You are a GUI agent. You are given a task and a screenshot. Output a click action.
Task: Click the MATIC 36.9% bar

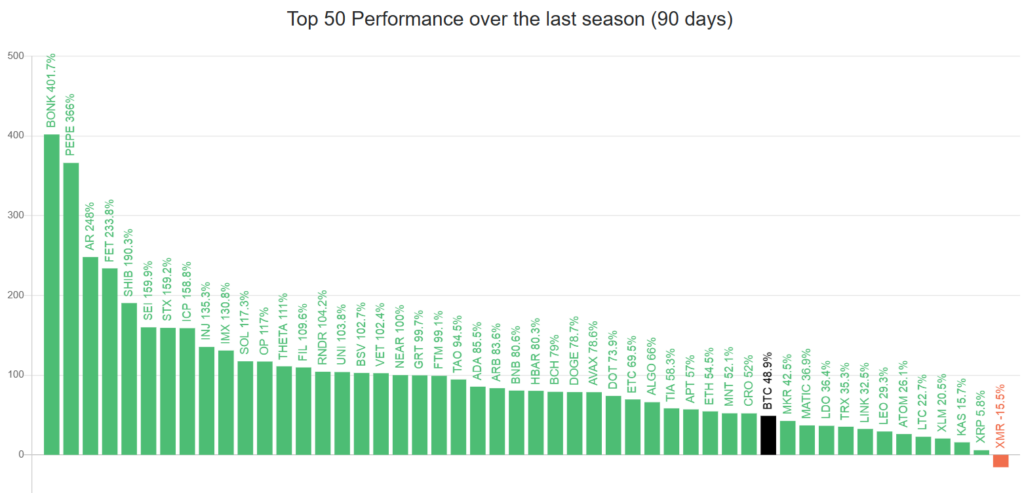click(807, 439)
